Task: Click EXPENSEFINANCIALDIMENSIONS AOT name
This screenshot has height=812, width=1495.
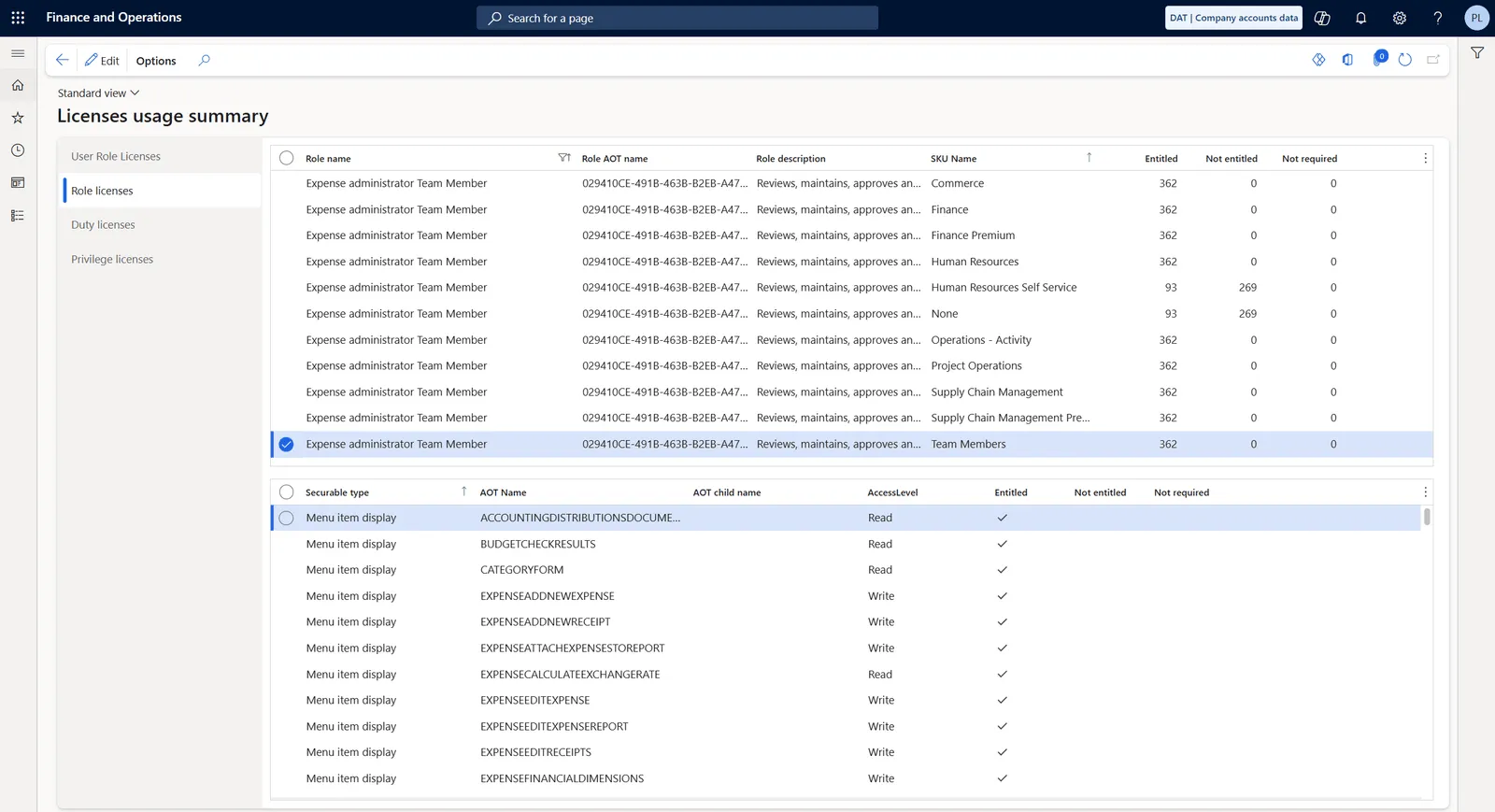Action: [562, 778]
